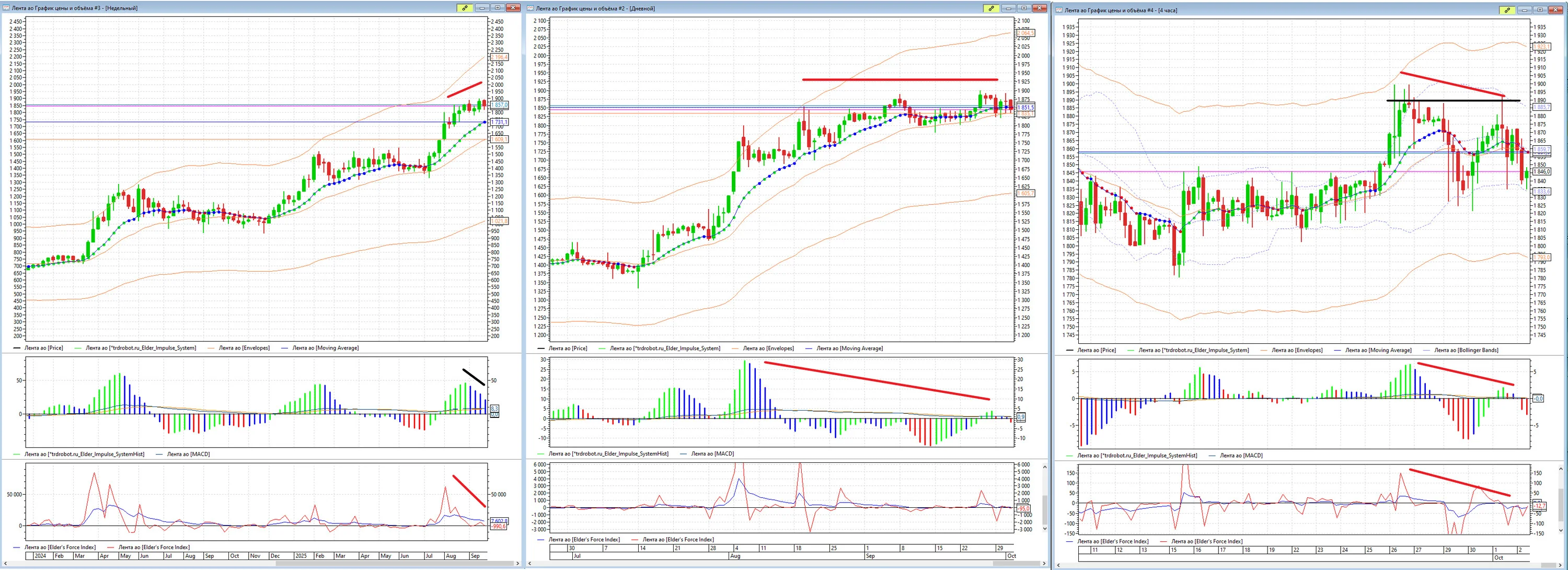Select the 'Лента ао [Moving Average]' legend in the weekly chart
Viewport: 1568px width, 570px height.
click(325, 348)
